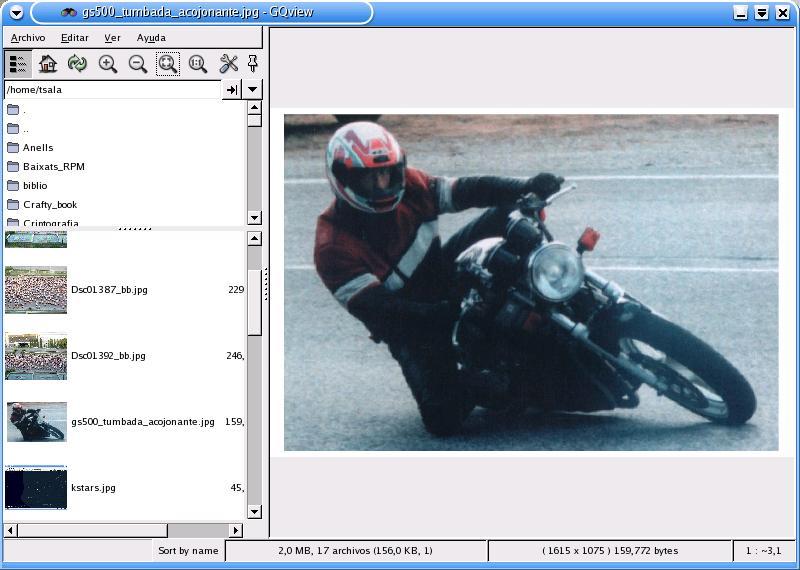The width and height of the screenshot is (800, 570).
Task: Click the 2,0 MB, 17 archivos status
Action: coord(356,551)
